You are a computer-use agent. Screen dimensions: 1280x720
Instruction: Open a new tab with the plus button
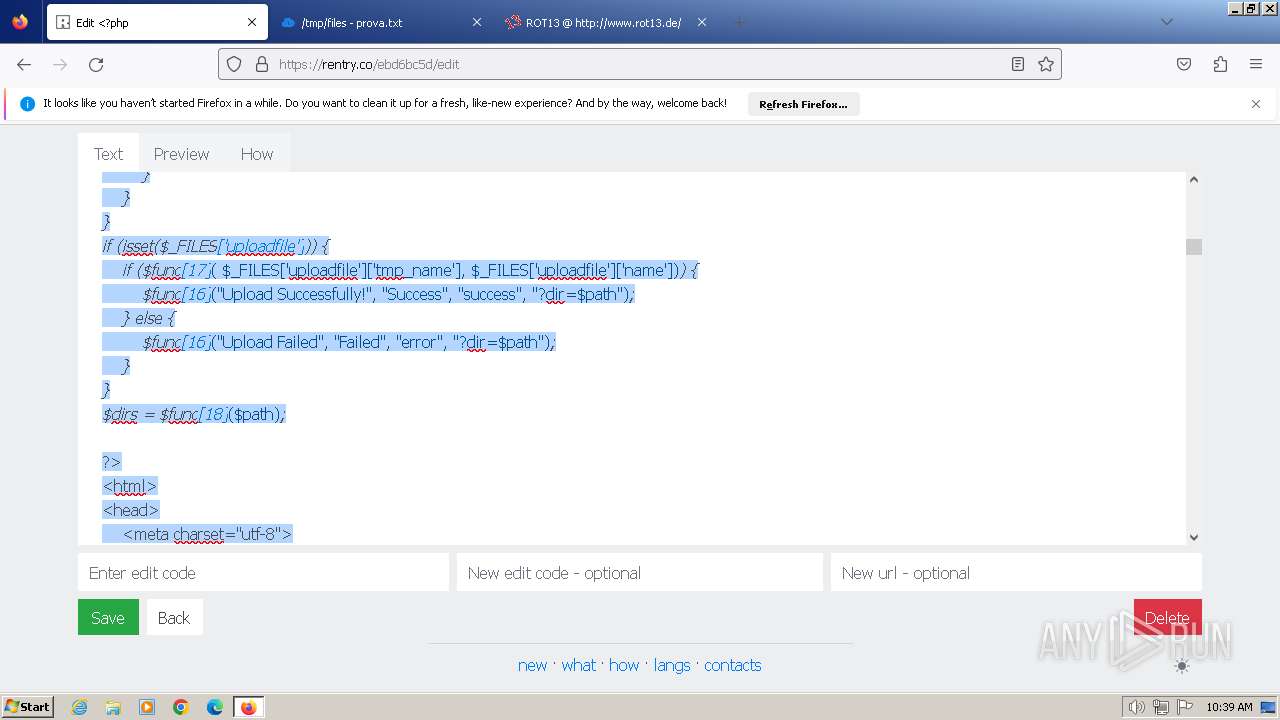(739, 22)
